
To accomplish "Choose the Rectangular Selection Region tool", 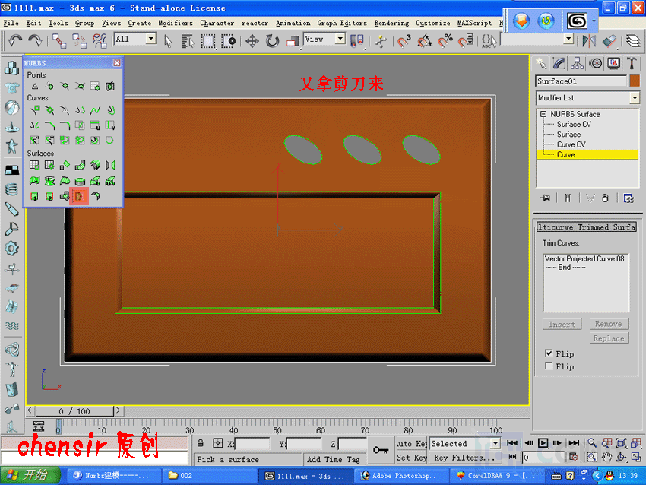I will (x=208, y=41).
